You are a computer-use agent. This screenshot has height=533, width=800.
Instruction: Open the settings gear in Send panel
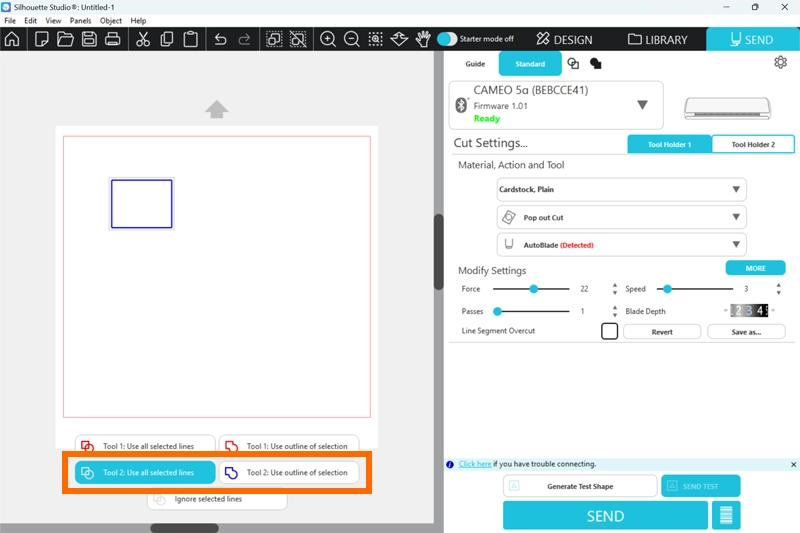coord(780,63)
